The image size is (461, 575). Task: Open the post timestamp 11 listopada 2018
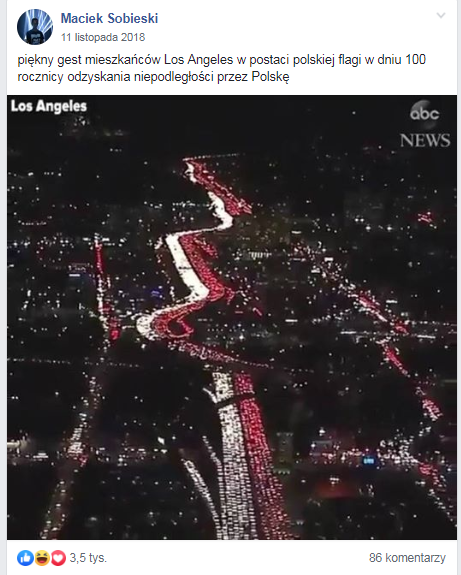[103, 37]
